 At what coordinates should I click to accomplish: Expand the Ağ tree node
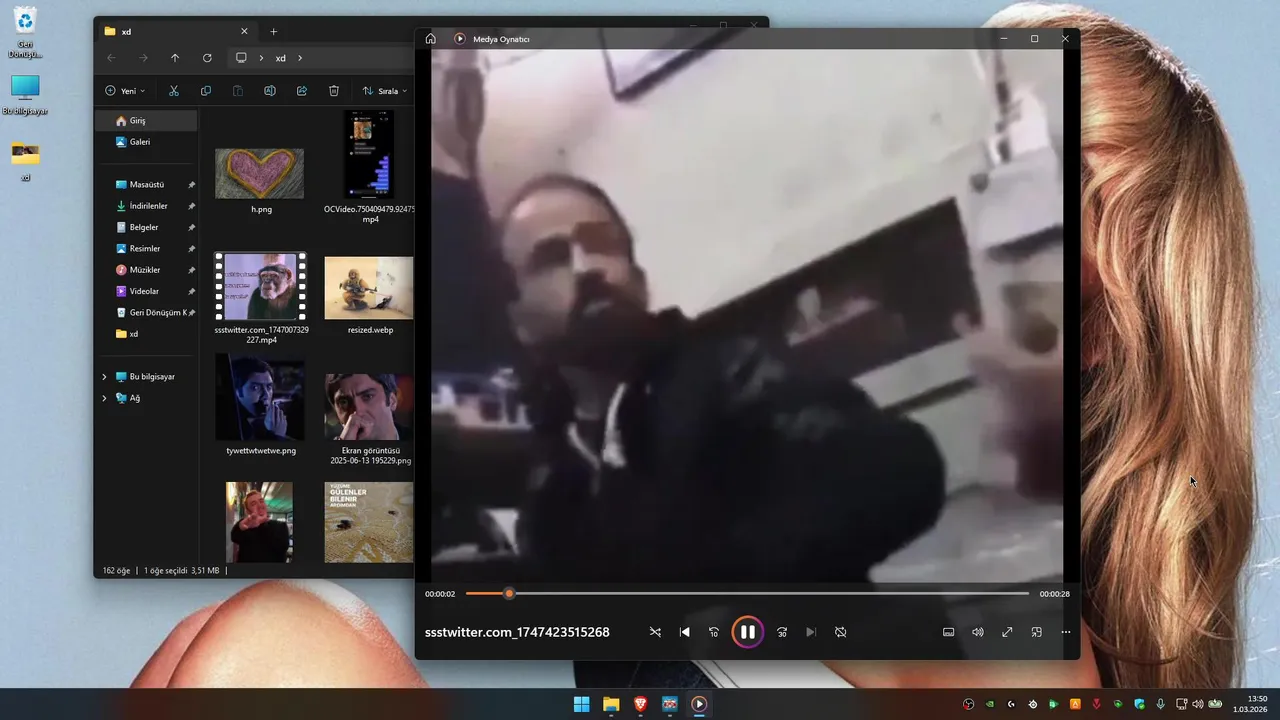click(104, 398)
